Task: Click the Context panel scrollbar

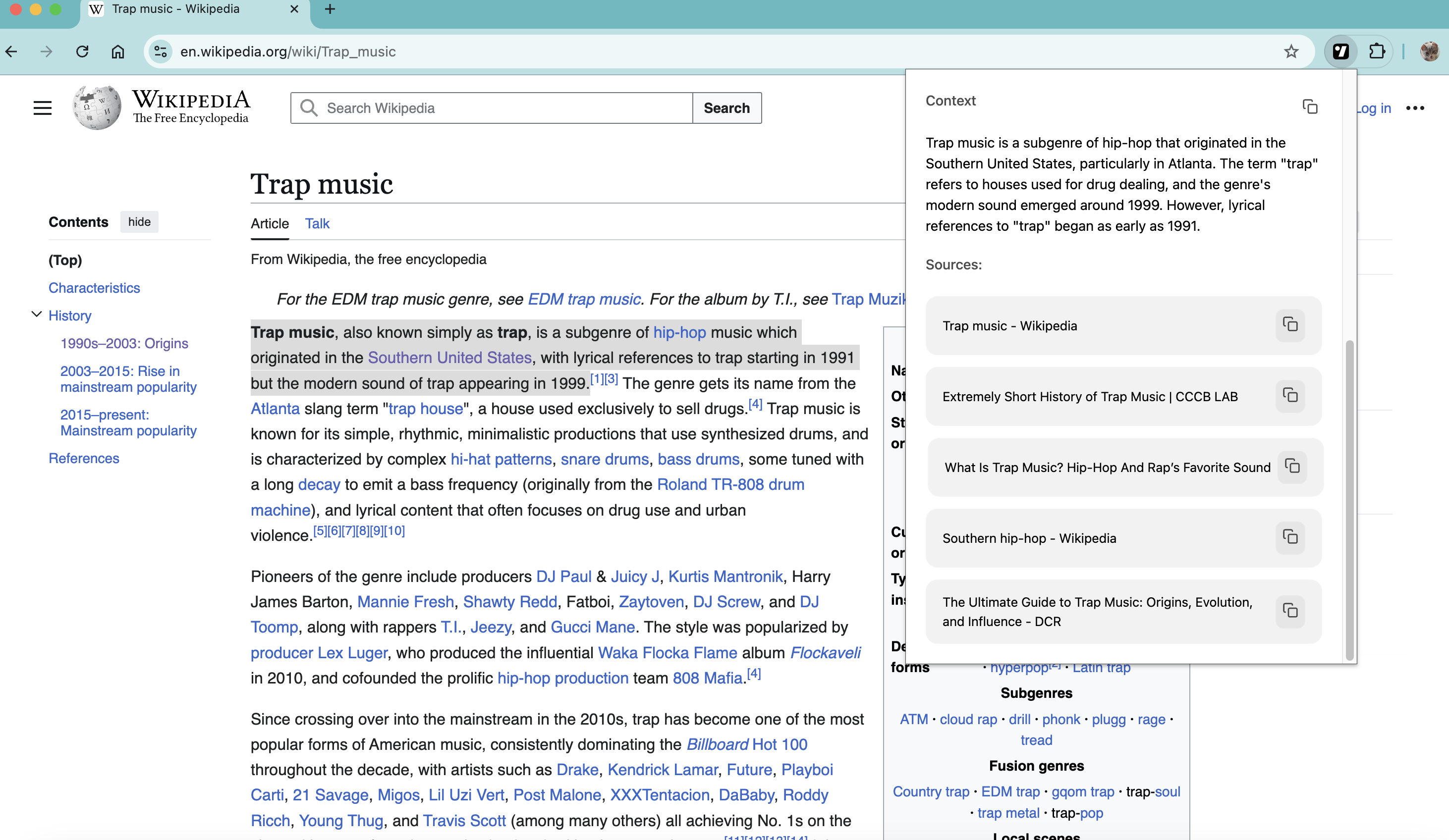Action: pyautogui.click(x=1349, y=500)
